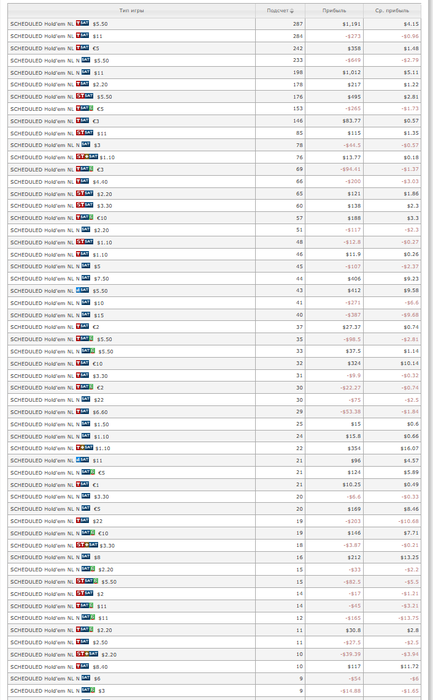Select the row with average profit $16.07

214,448
